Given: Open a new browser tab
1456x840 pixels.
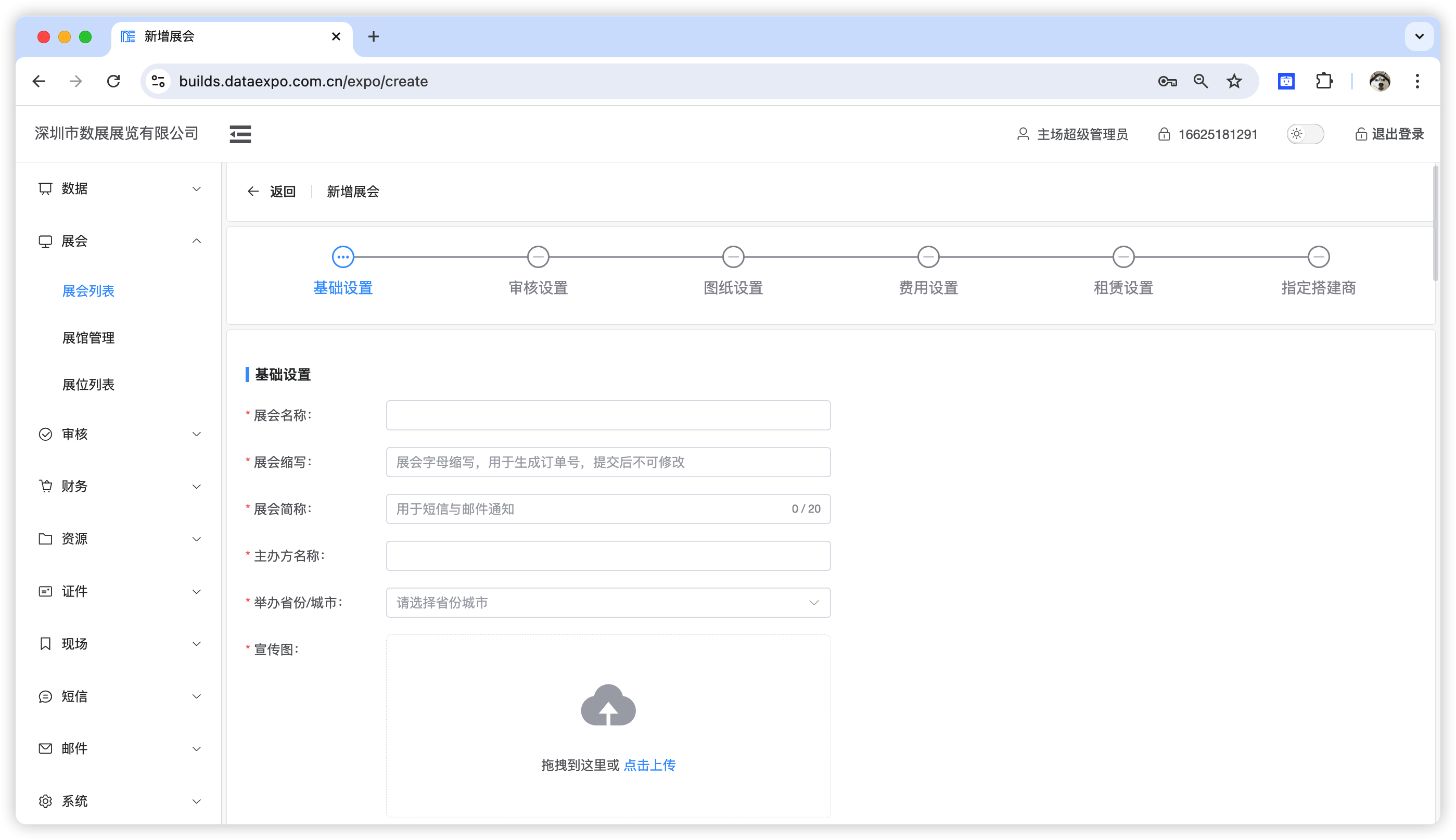Looking at the screenshot, I should [373, 36].
